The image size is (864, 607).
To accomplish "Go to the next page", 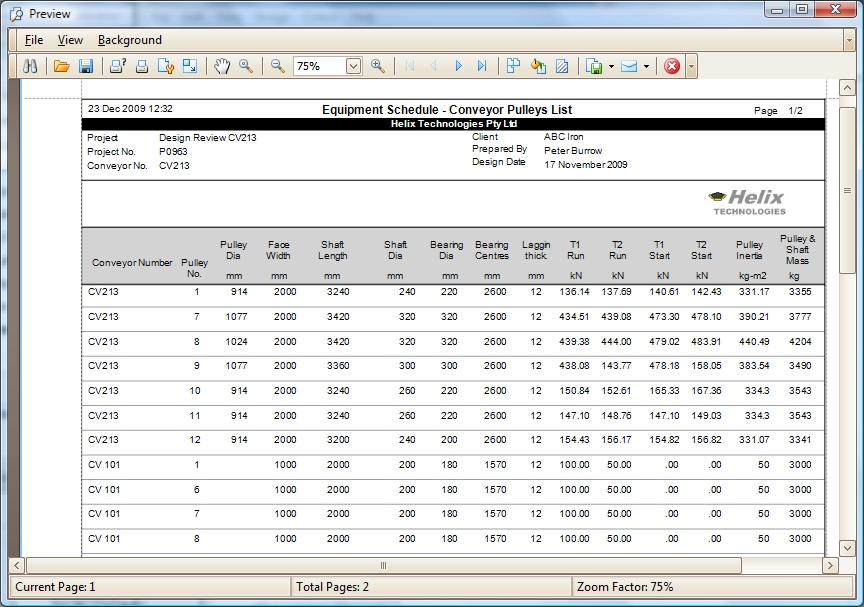I will pos(458,66).
